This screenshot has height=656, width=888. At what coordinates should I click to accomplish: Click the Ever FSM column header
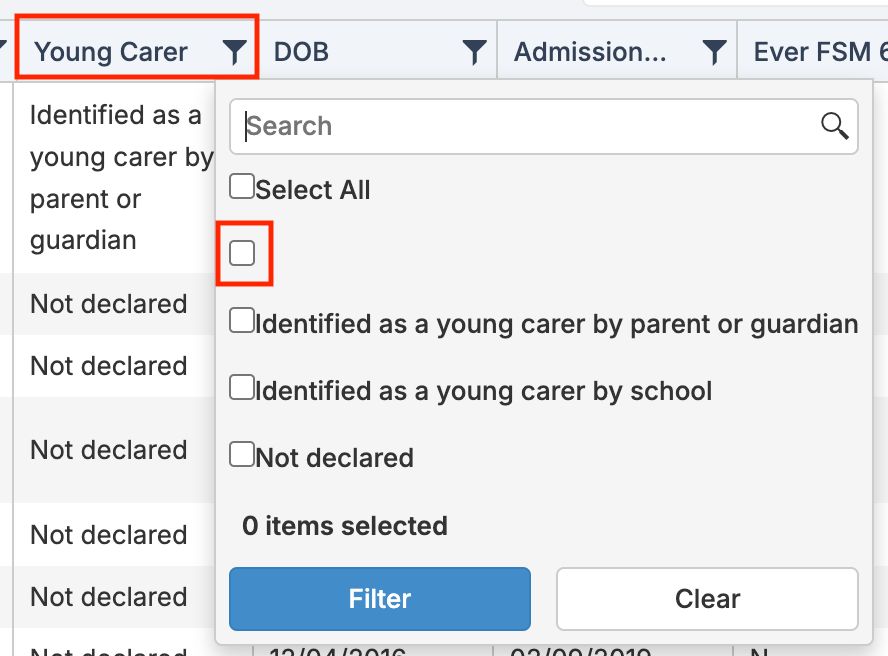820,52
